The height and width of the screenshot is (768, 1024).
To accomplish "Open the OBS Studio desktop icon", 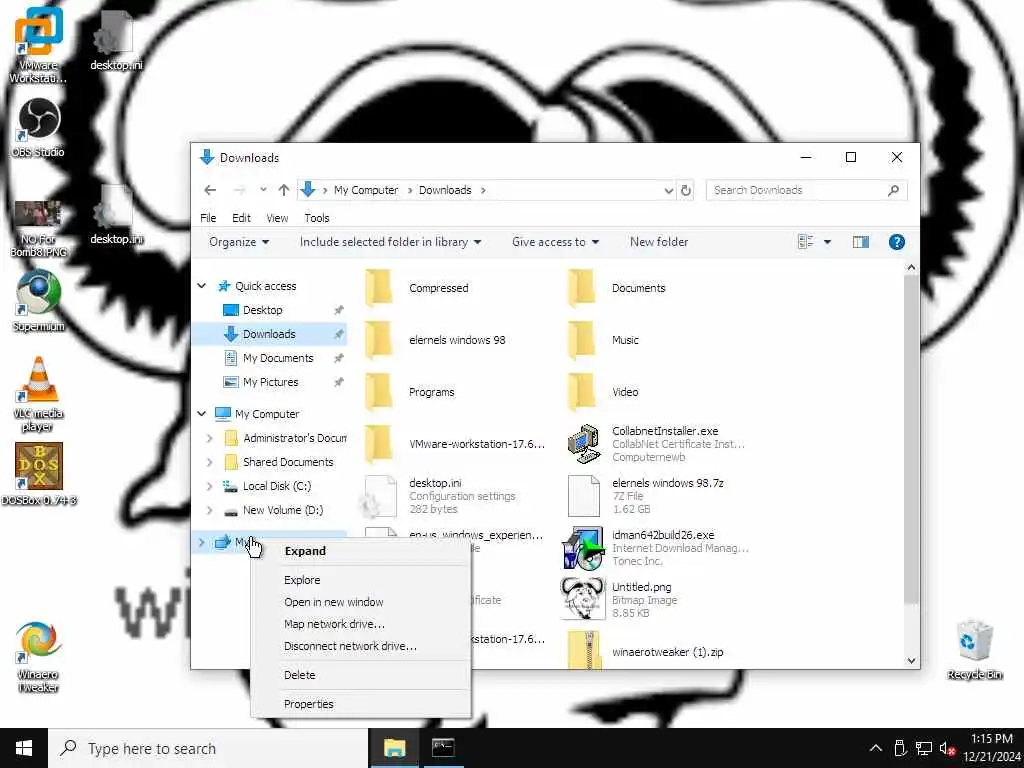I will pyautogui.click(x=39, y=128).
